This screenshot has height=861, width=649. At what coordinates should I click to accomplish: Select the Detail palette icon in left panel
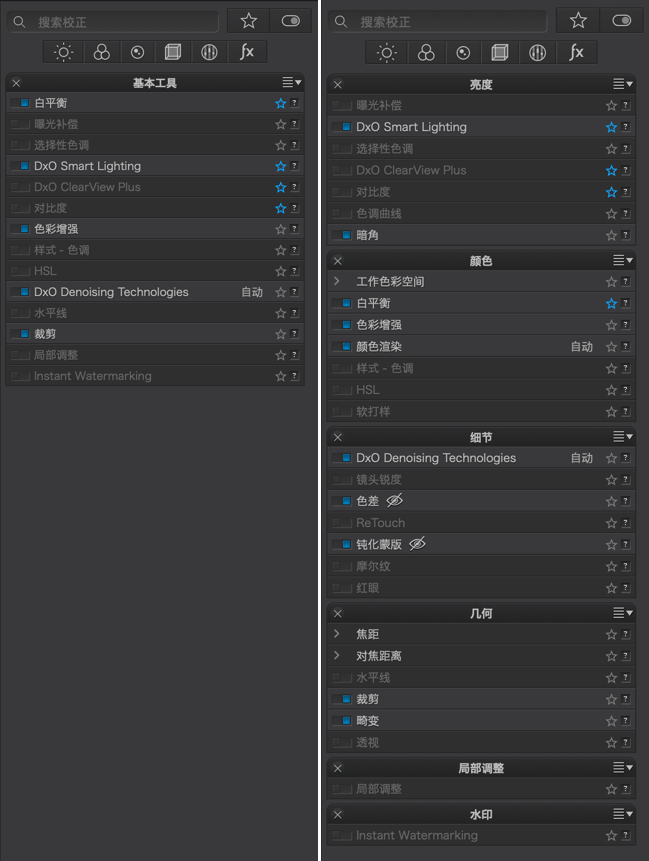(137, 52)
